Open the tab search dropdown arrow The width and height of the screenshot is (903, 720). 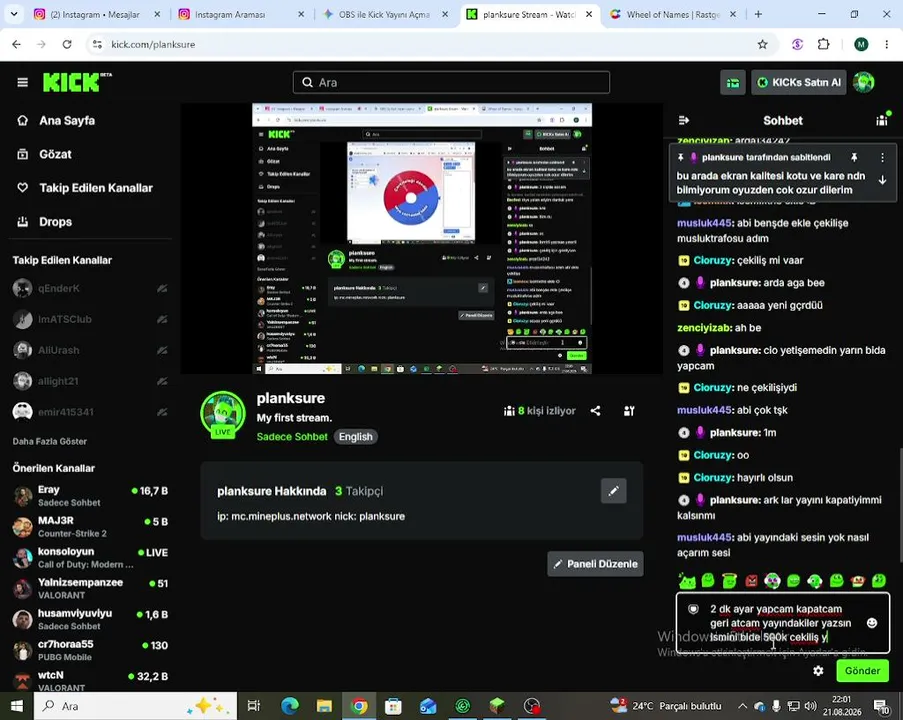(x=14, y=14)
